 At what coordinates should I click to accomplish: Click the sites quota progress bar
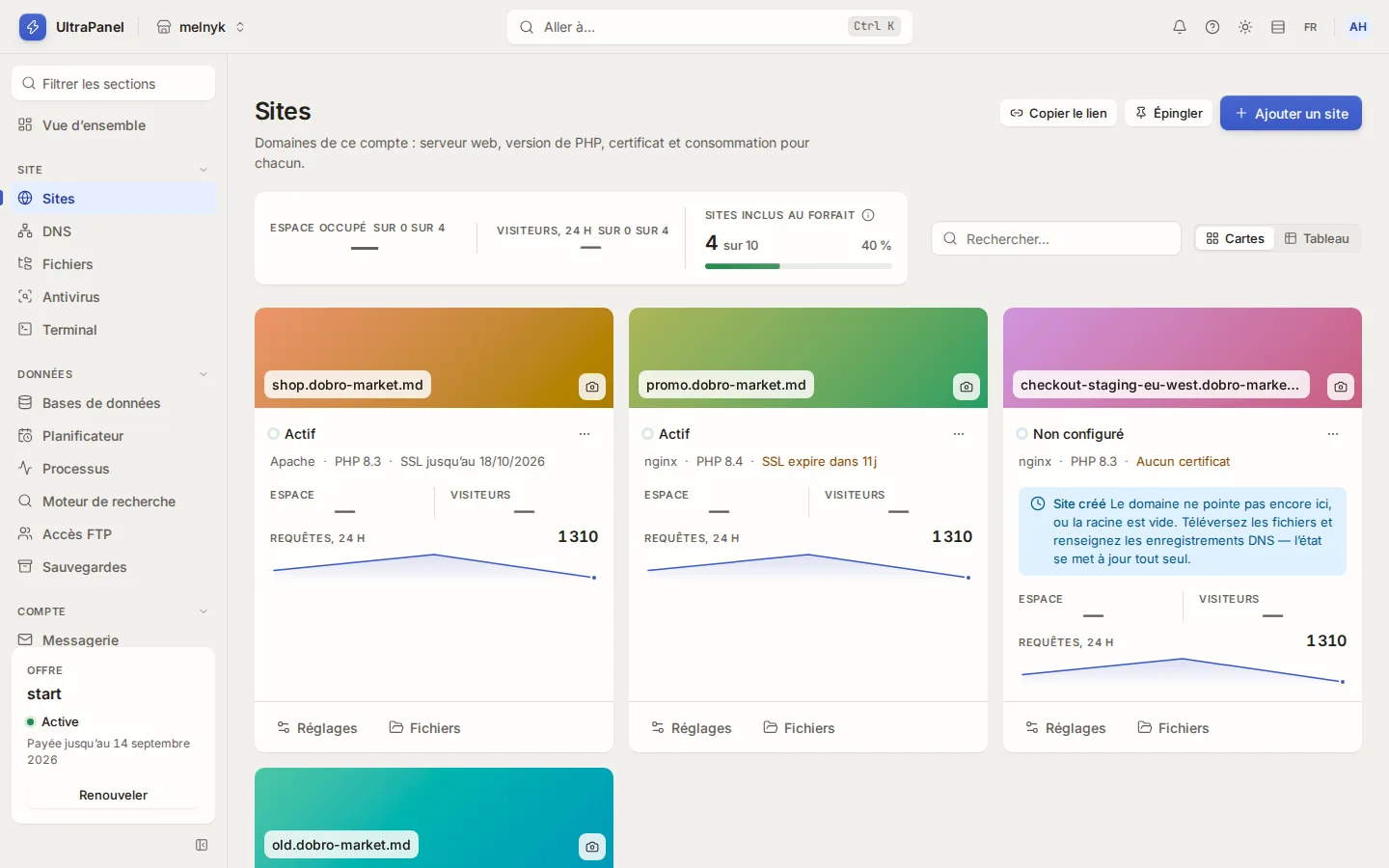click(799, 266)
